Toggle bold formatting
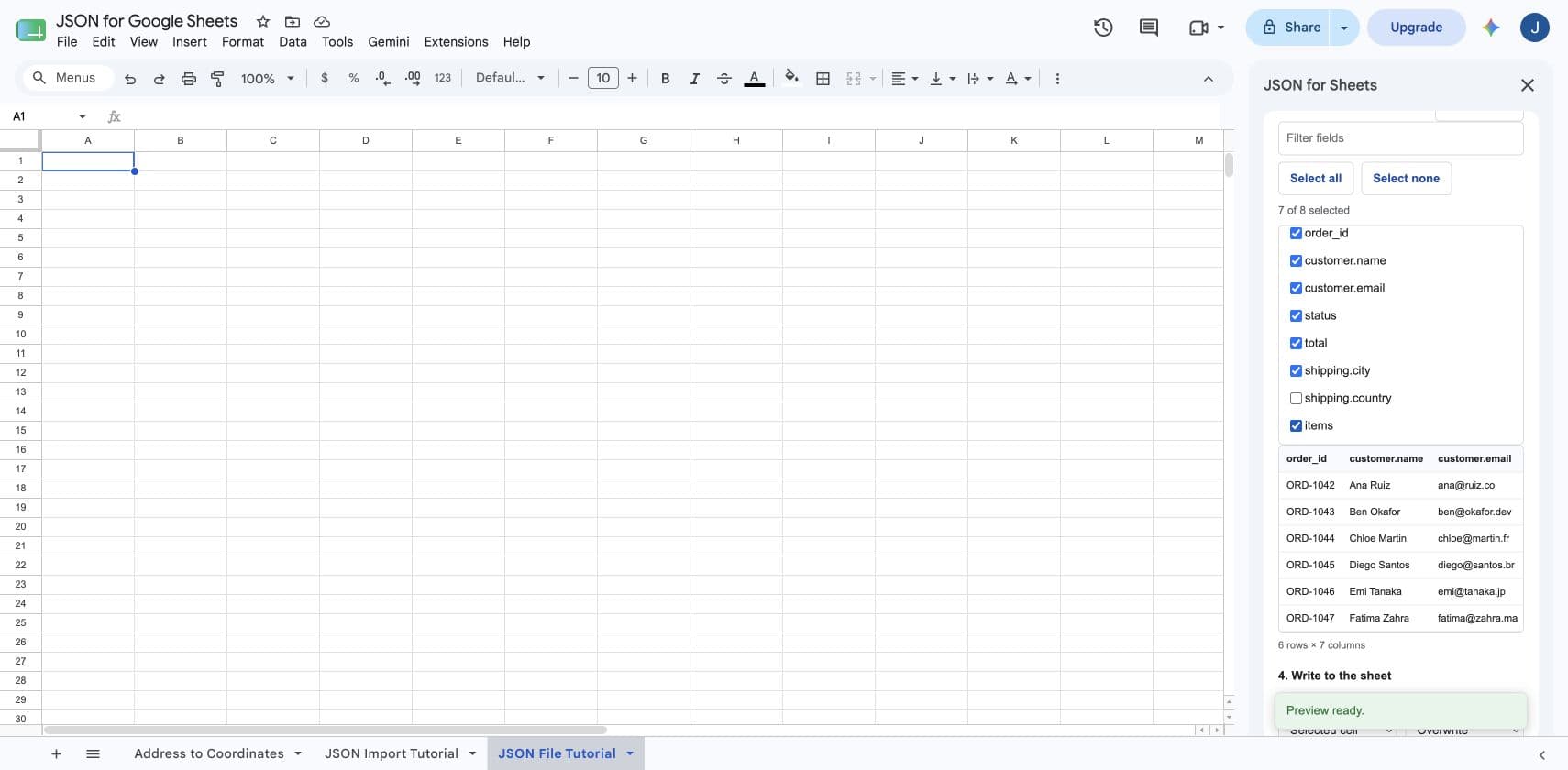The height and width of the screenshot is (770, 1568). pos(666,79)
